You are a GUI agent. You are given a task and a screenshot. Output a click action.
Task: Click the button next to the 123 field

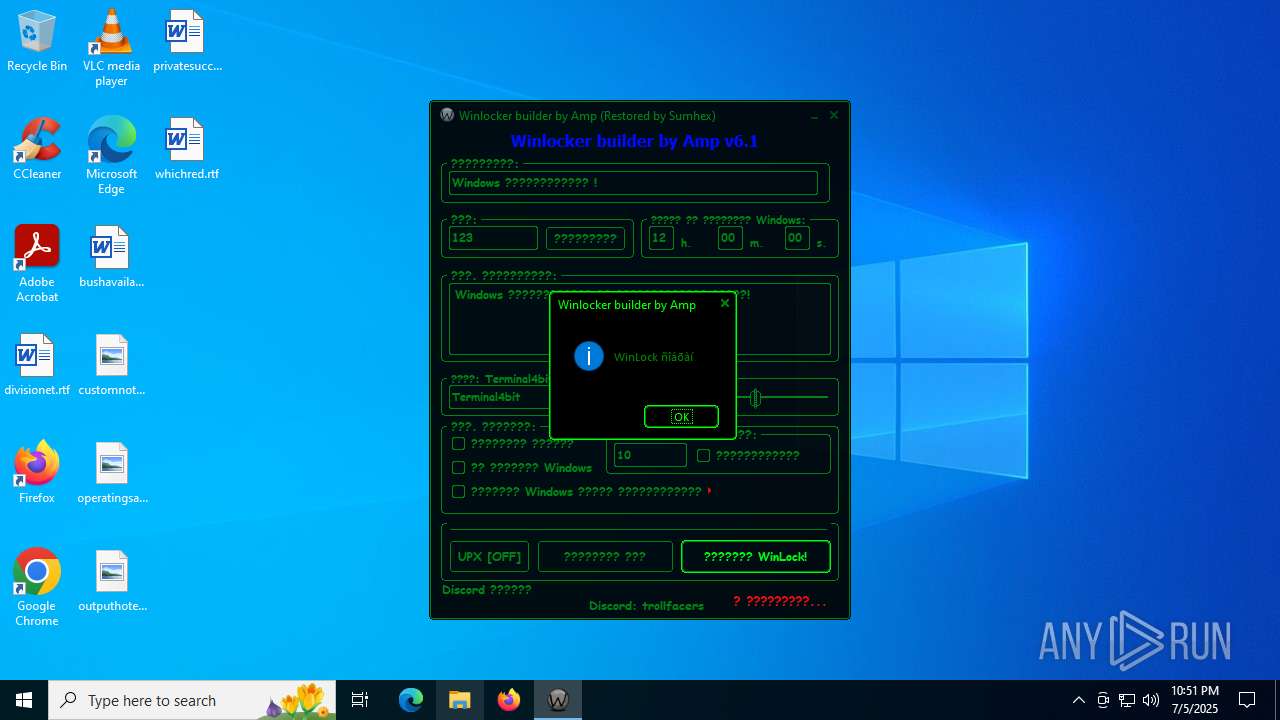pos(585,238)
